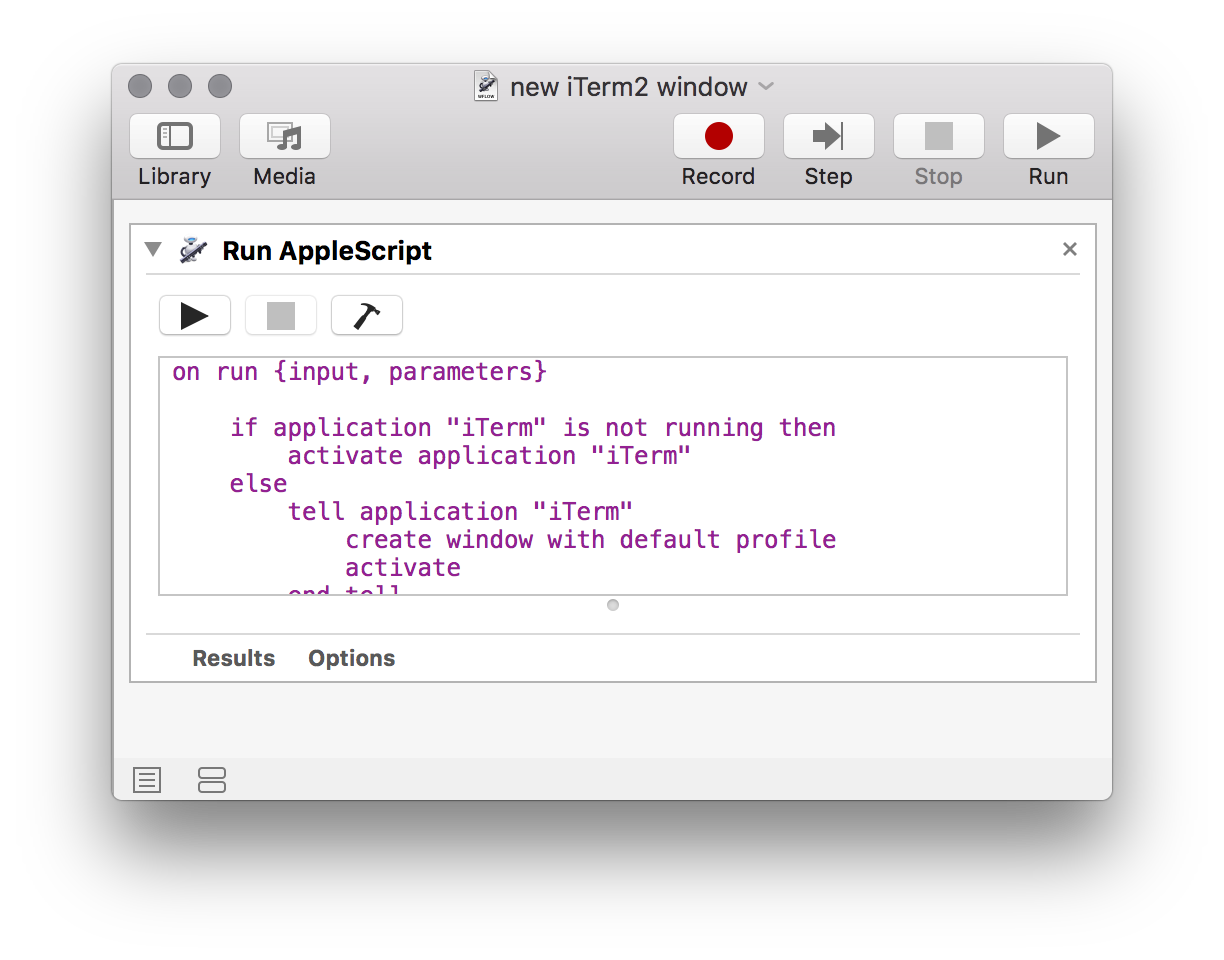This screenshot has height=960, width=1224.
Task: Open the Results tab
Action: pos(234,658)
